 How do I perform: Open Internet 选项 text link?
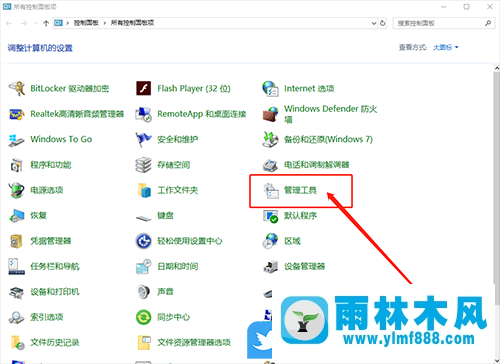[x=309, y=89]
